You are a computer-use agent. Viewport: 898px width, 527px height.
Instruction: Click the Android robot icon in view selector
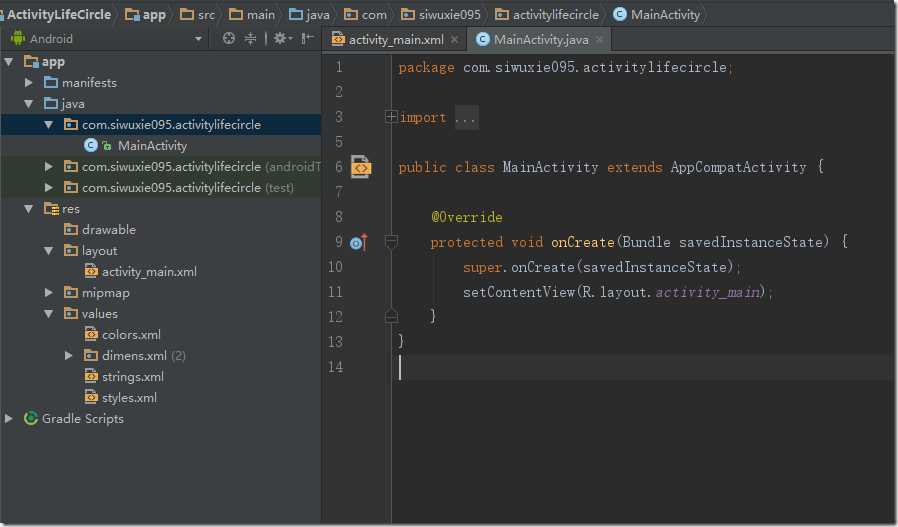[18, 38]
